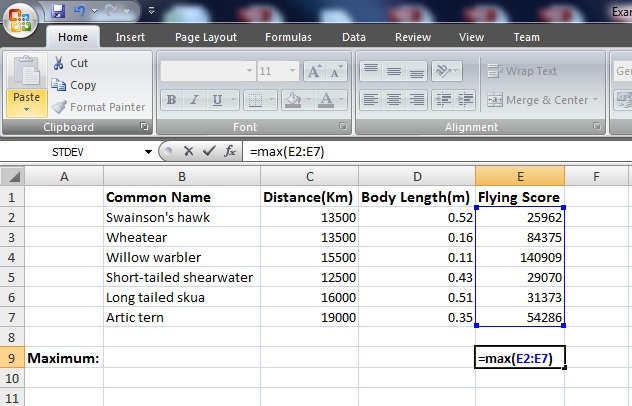Toggle Wrap Text
This screenshot has width=632, height=406.
pos(522,71)
